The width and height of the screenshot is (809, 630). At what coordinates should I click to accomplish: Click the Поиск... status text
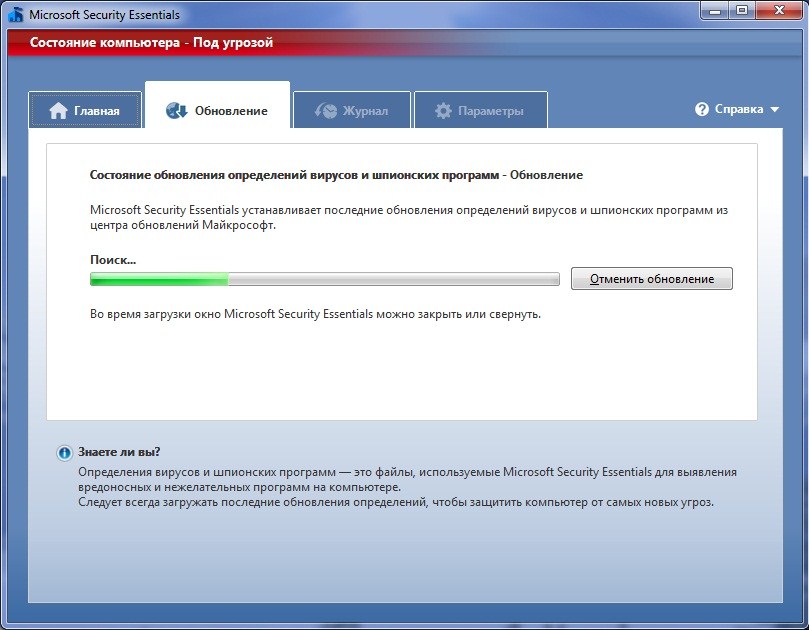click(x=113, y=260)
